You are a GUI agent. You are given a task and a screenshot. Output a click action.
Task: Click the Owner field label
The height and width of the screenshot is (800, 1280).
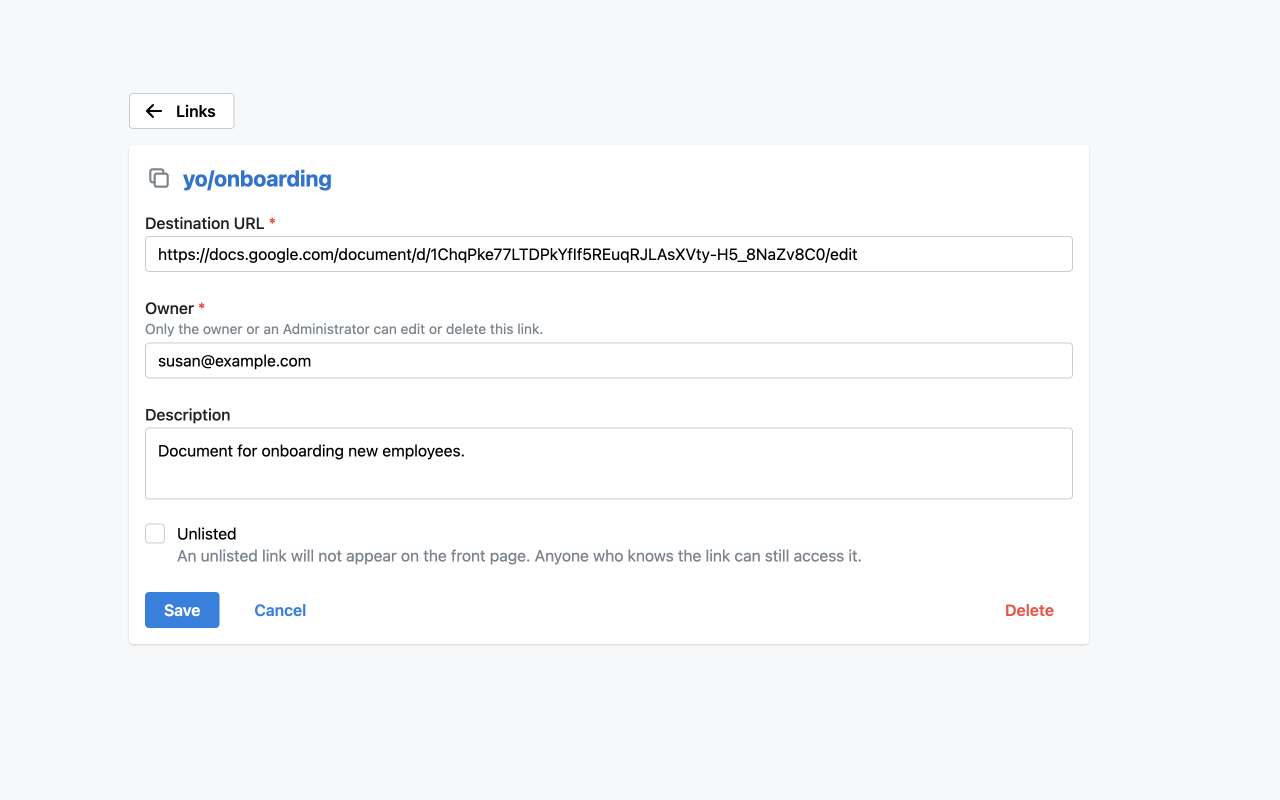click(169, 308)
